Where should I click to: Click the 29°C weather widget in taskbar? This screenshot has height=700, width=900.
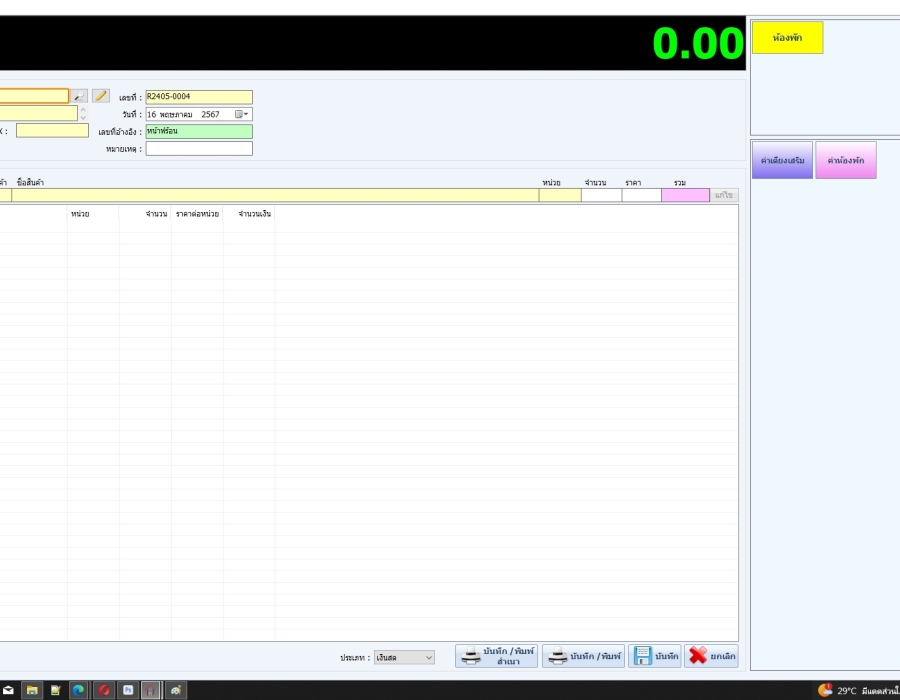click(859, 690)
